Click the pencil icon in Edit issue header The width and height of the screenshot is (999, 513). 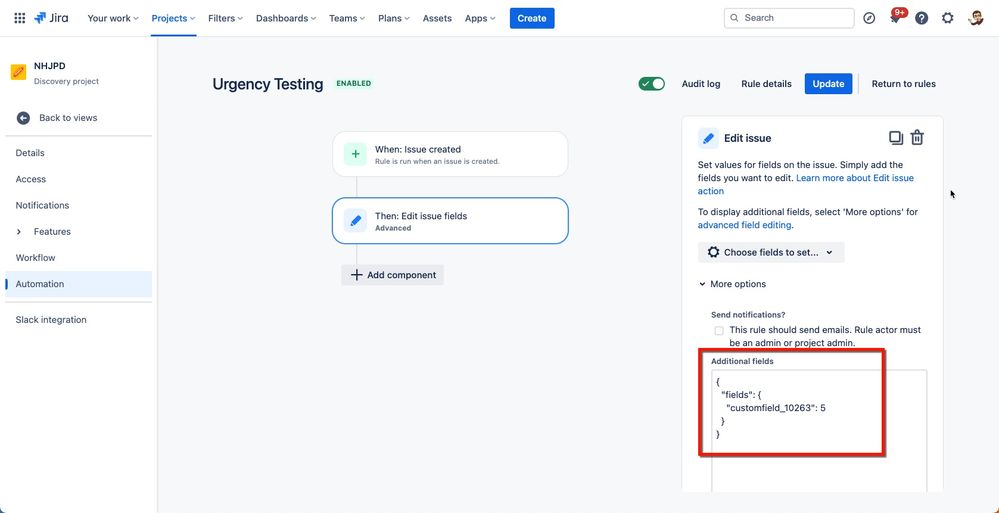708,138
